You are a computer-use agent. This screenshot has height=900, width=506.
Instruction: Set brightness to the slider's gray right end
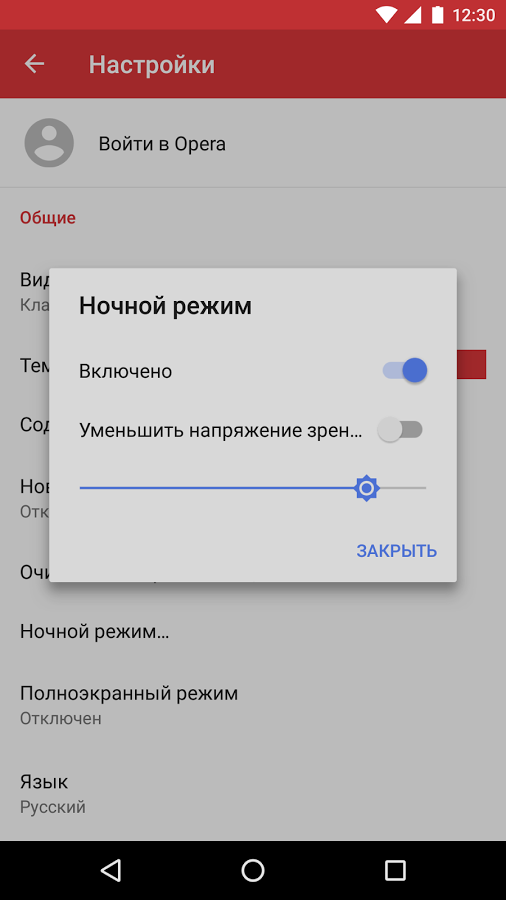tap(423, 488)
